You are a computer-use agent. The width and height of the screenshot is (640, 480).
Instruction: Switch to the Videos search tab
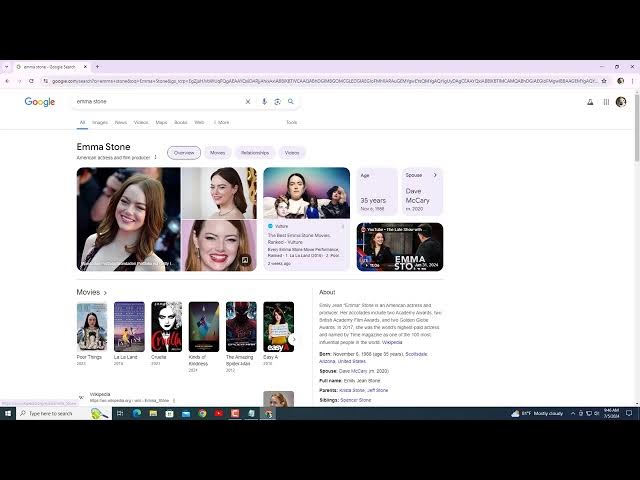(x=141, y=122)
